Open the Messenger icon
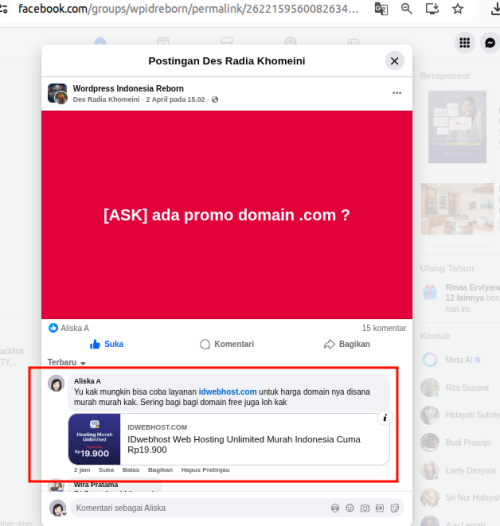 click(490, 43)
